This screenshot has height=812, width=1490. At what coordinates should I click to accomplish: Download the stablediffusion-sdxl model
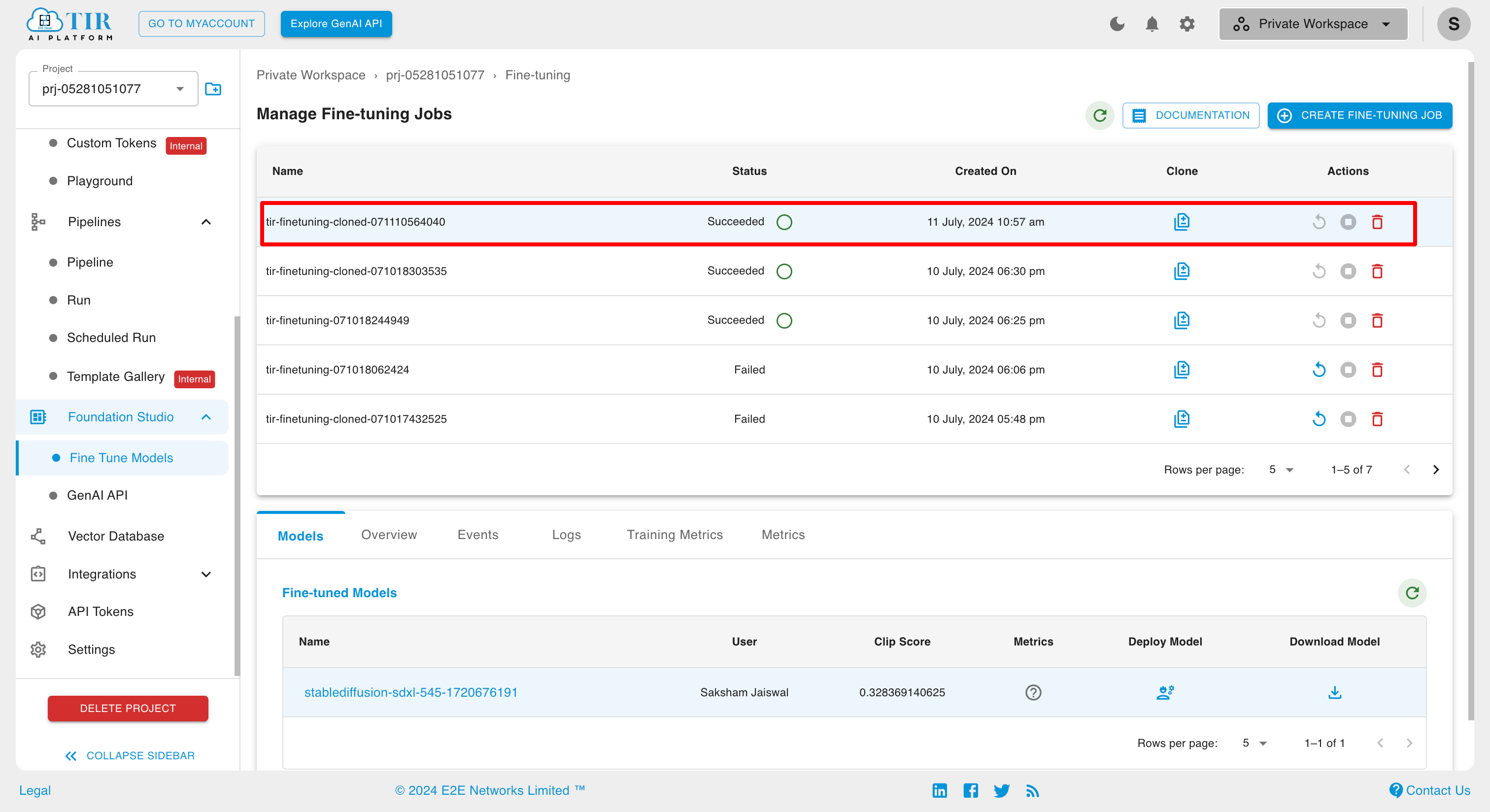[1334, 692]
